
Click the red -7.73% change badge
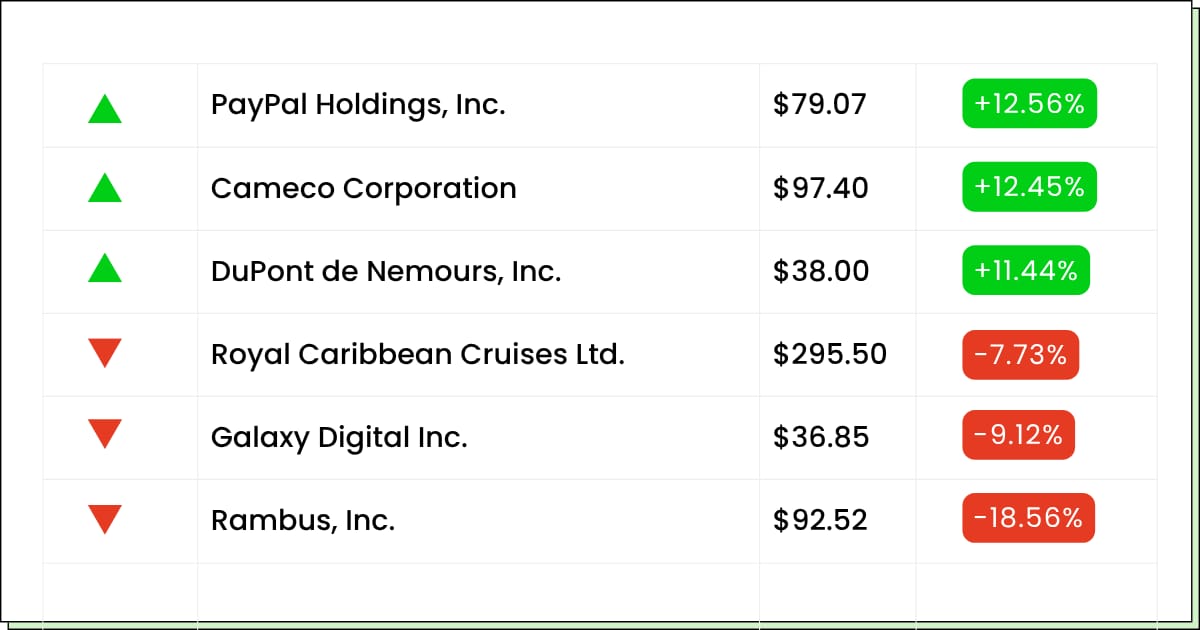[x=1021, y=354]
